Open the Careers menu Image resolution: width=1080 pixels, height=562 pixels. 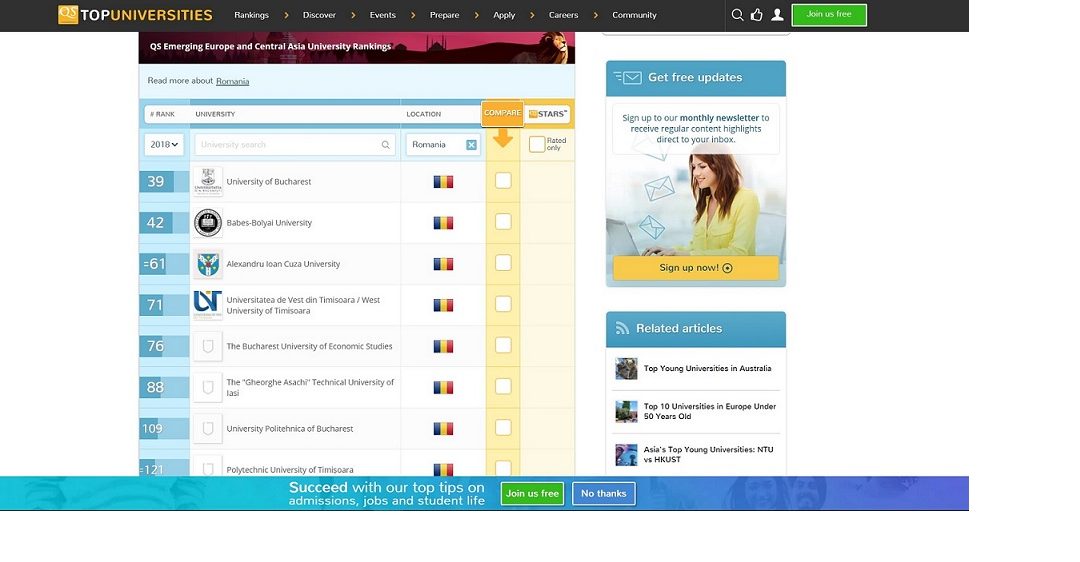(x=563, y=15)
